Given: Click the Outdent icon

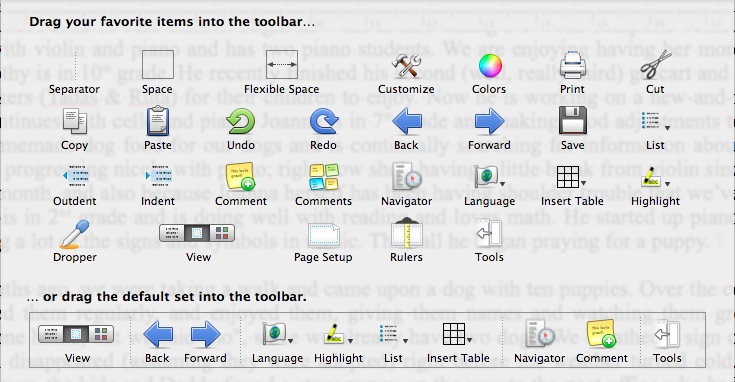Looking at the screenshot, I should point(76,176).
